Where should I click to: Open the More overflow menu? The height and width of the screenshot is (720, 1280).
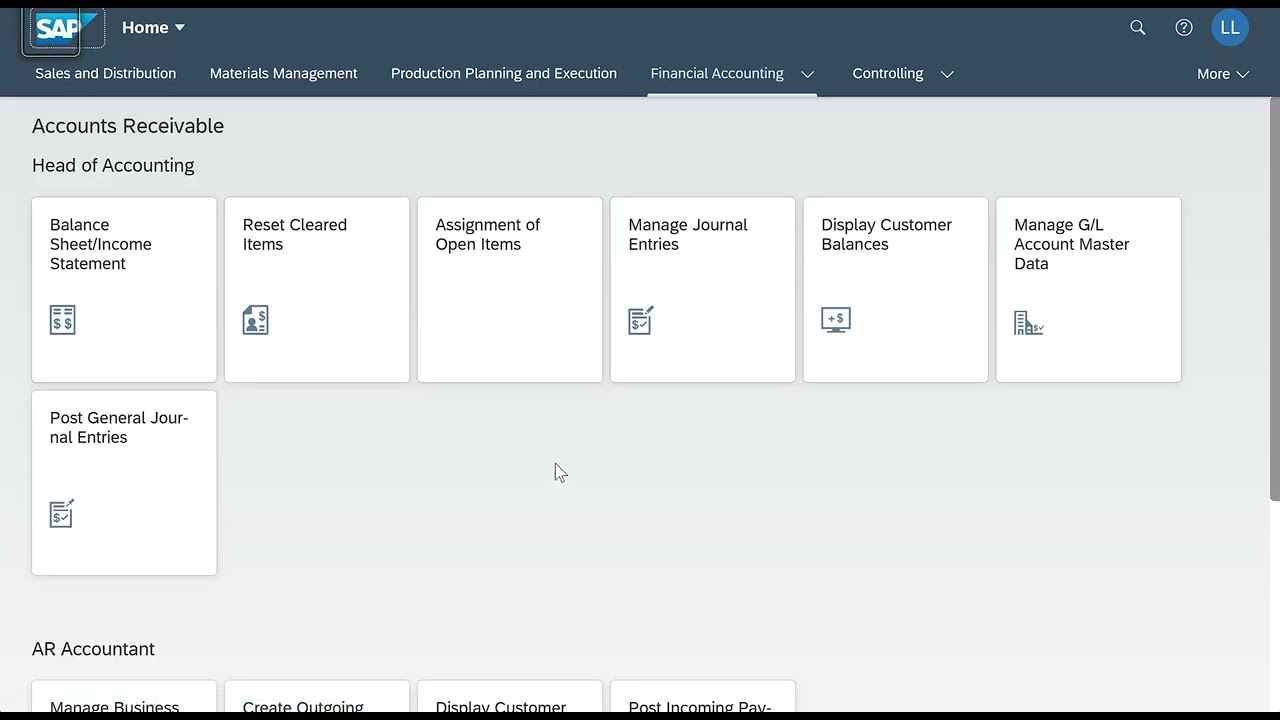(x=1223, y=74)
